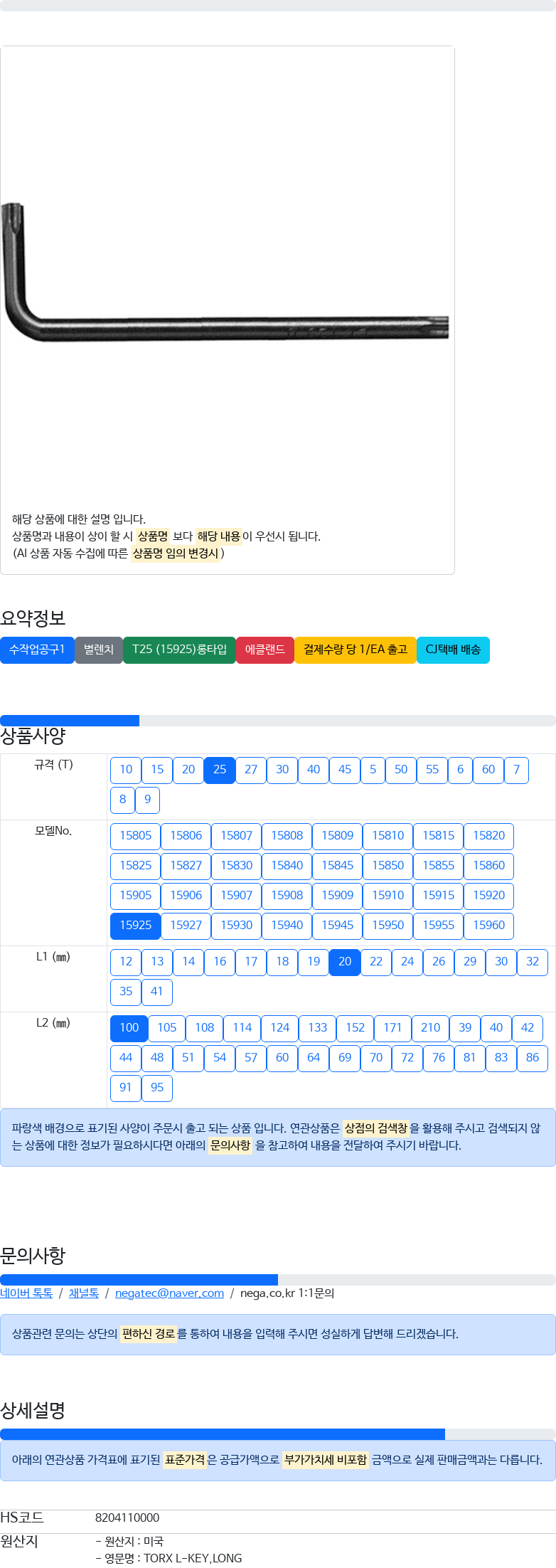Click the 별렌치 gray tag

point(99,650)
